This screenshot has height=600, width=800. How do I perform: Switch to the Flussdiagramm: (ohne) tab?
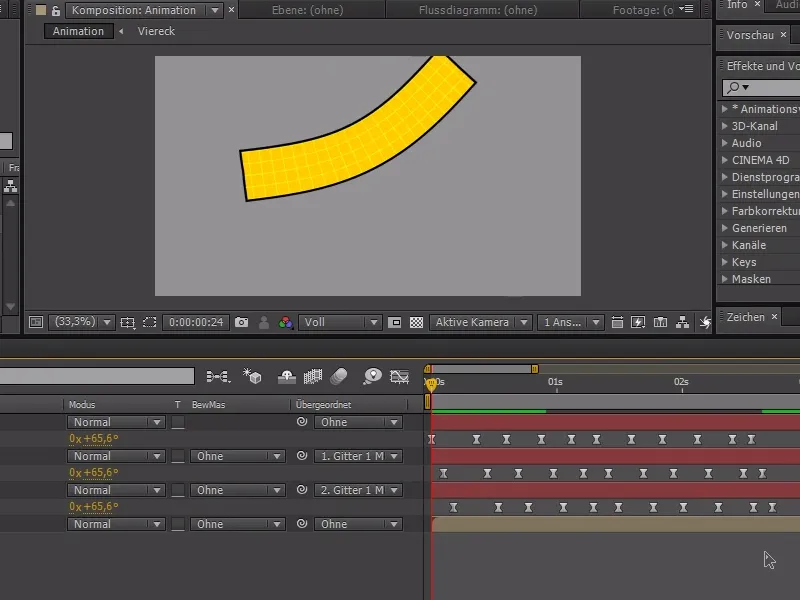coord(478,10)
